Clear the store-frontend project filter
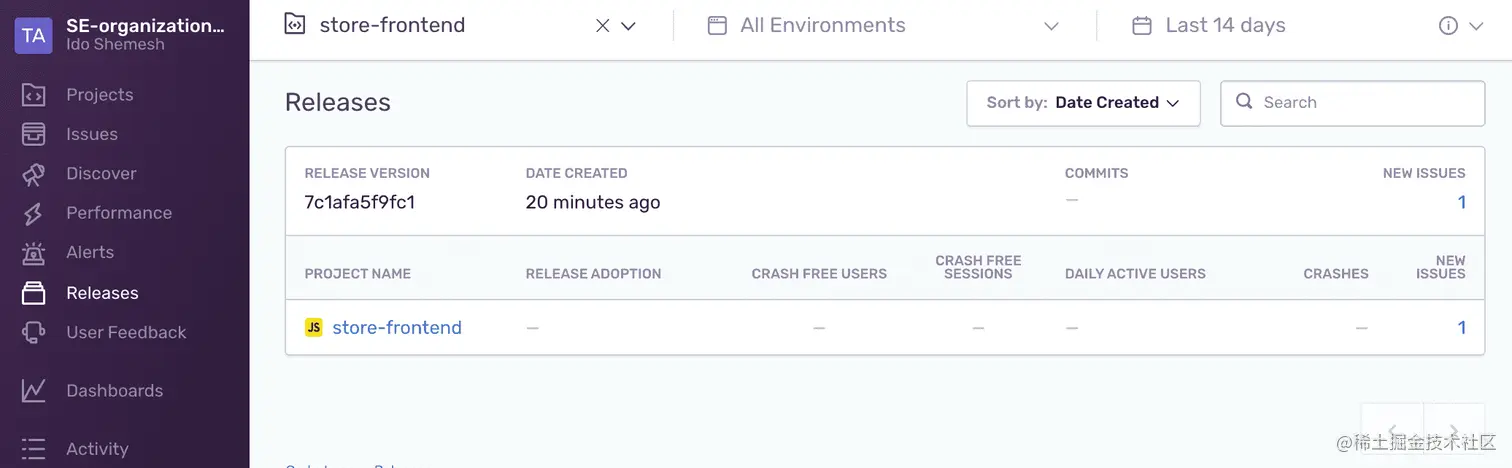Image resolution: width=1512 pixels, height=468 pixels. pyautogui.click(x=602, y=26)
